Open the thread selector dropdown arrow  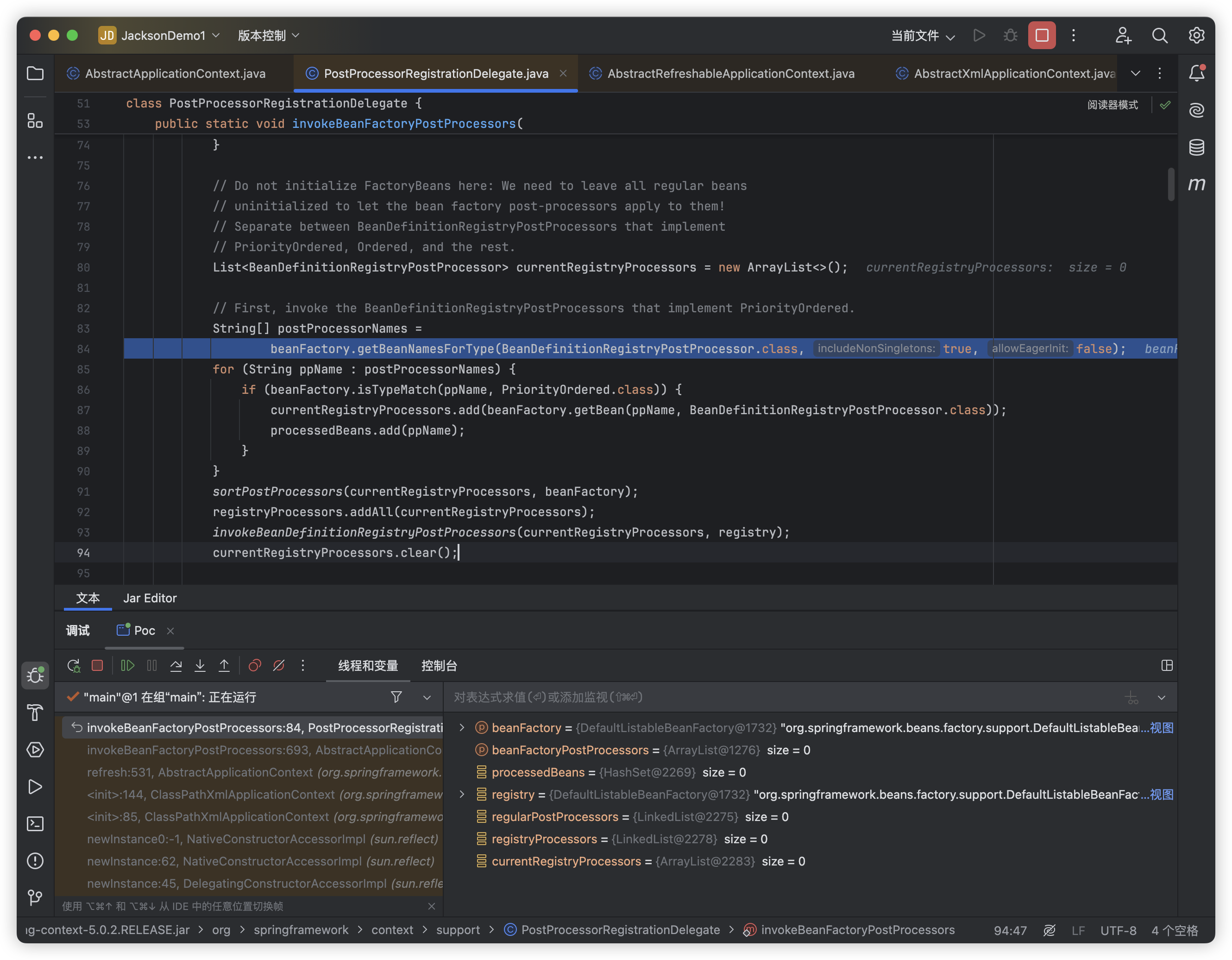tap(427, 698)
